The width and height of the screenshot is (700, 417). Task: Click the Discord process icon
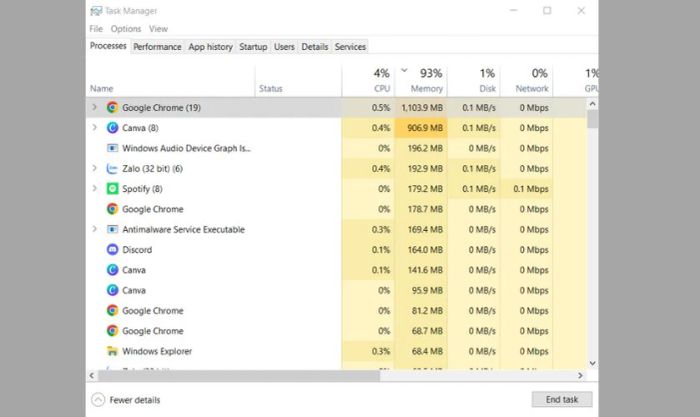(112, 250)
